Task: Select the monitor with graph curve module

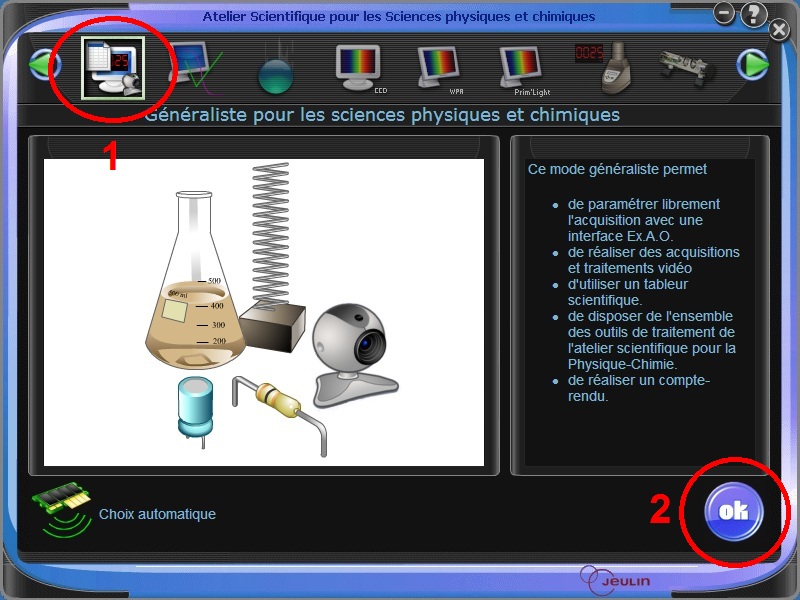Action: 194,66
